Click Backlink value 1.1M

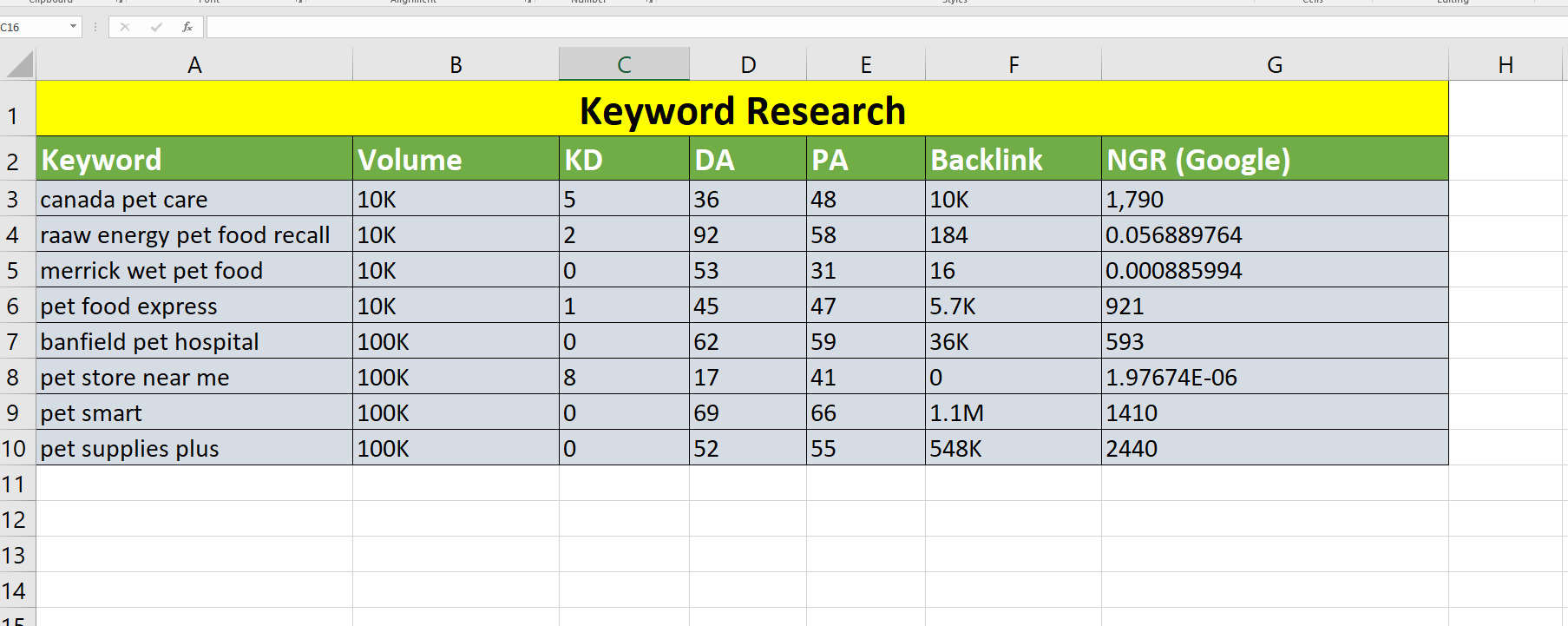coord(1014,412)
